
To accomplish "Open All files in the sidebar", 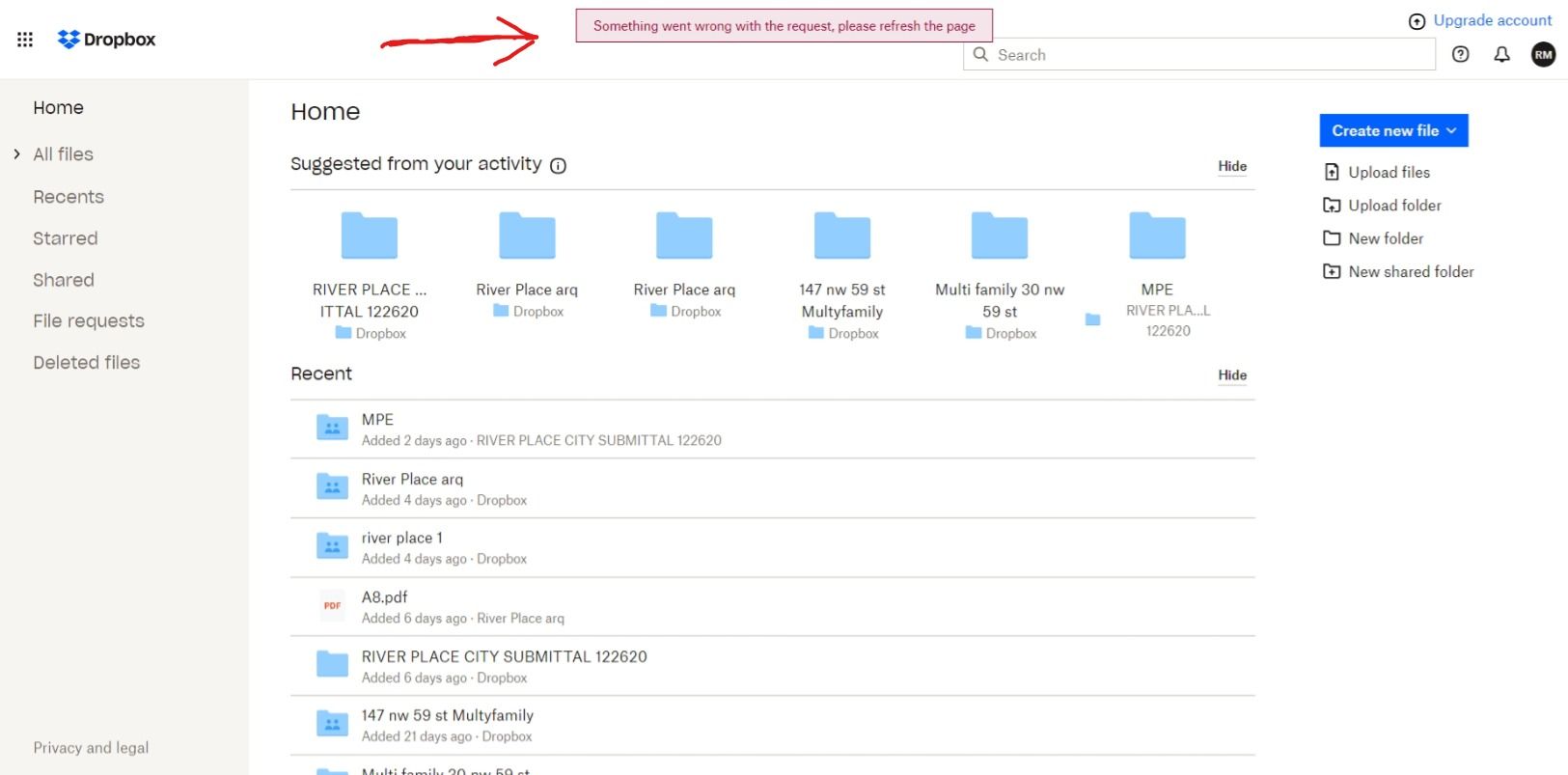I will [x=63, y=154].
